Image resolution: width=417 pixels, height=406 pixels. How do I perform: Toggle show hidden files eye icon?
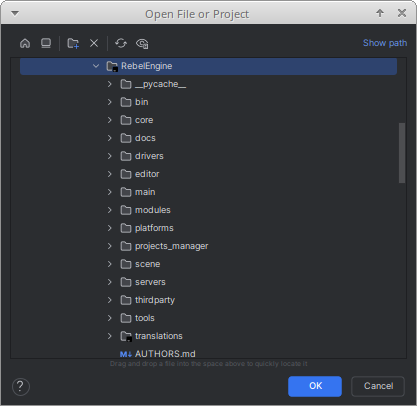(142, 44)
